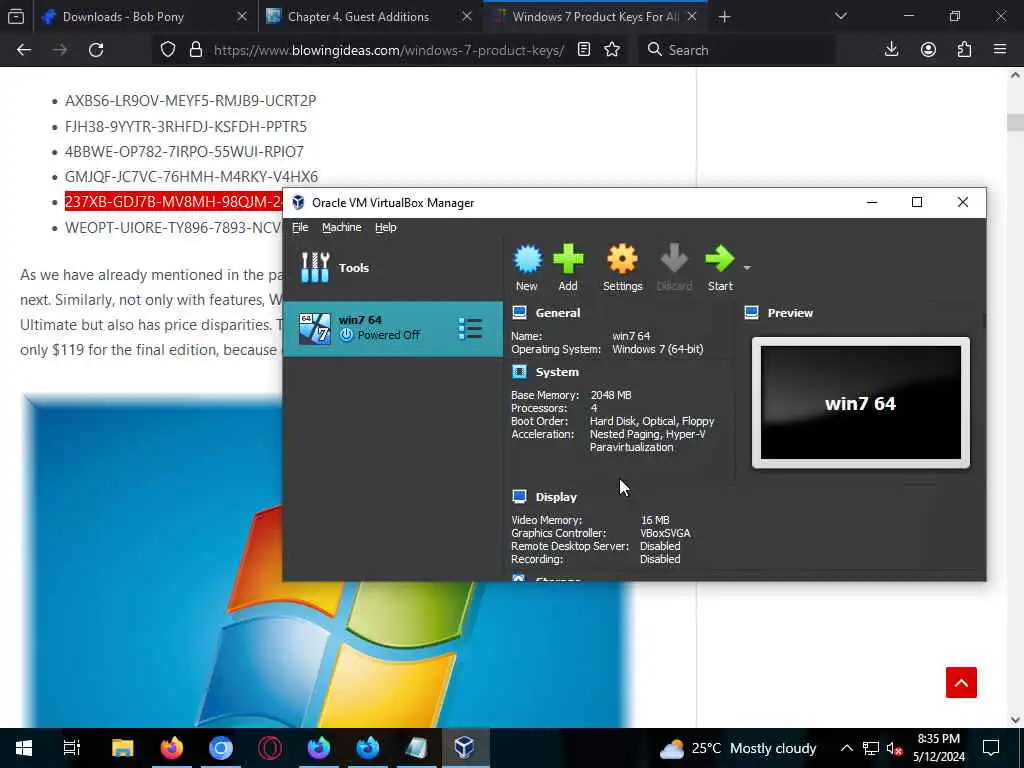1024x768 pixels.
Task: Close the Downloads - Bob Pony tab
Action: (x=242, y=17)
